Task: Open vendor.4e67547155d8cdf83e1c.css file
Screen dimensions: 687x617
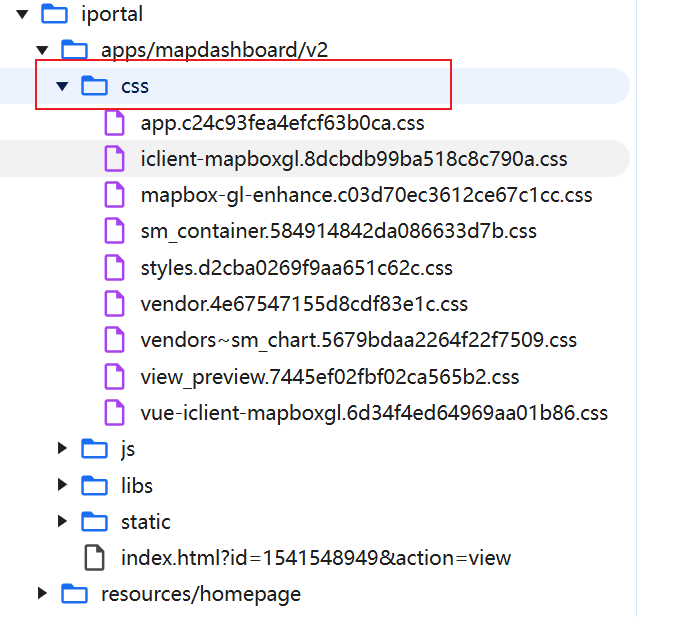Action: (x=304, y=304)
